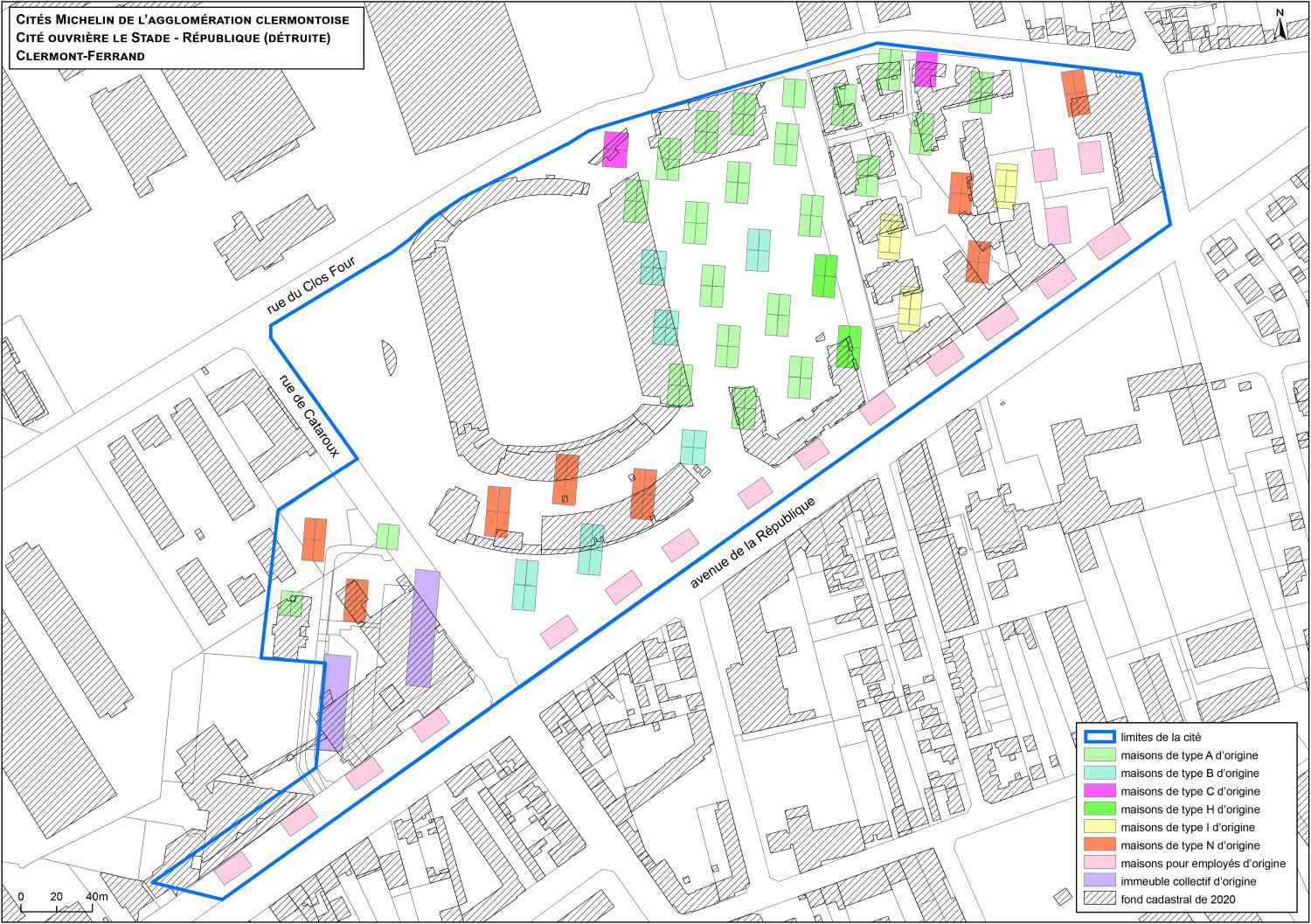The width and height of the screenshot is (1311, 924).
Task: Click the orange type N legend swatch
Action: click(x=1098, y=845)
